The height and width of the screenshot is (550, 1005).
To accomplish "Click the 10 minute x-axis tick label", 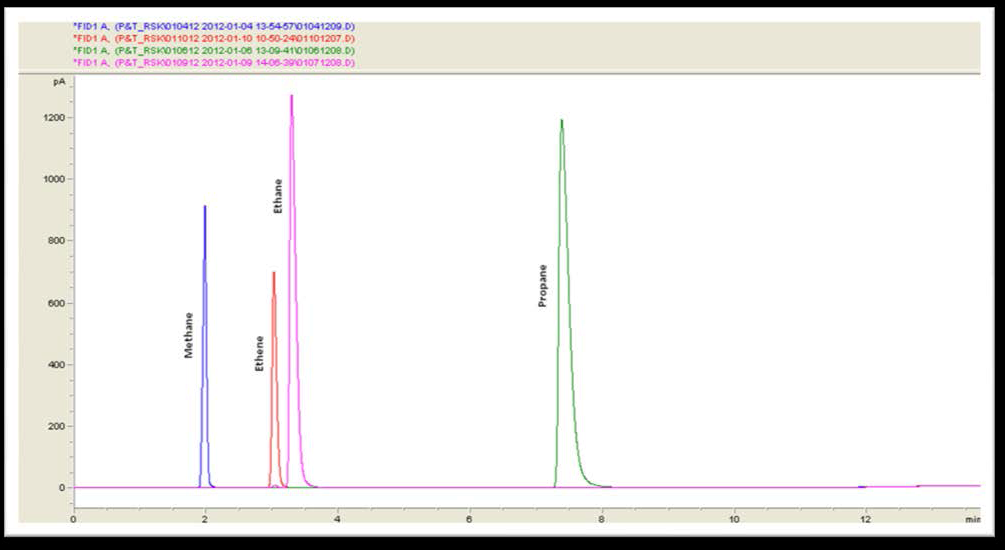I will point(733,518).
